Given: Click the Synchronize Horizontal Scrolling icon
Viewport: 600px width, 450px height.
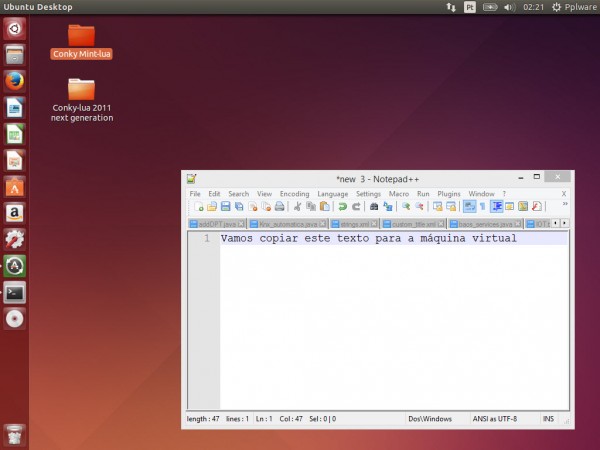Looking at the screenshot, I should (451, 207).
